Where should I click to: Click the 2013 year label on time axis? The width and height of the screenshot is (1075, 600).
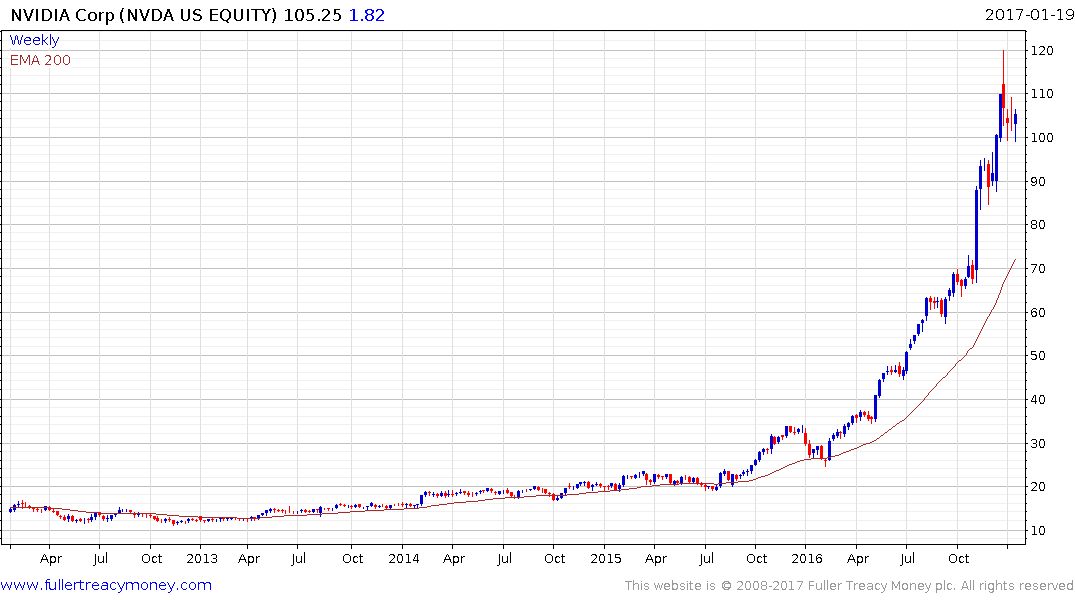point(202,559)
